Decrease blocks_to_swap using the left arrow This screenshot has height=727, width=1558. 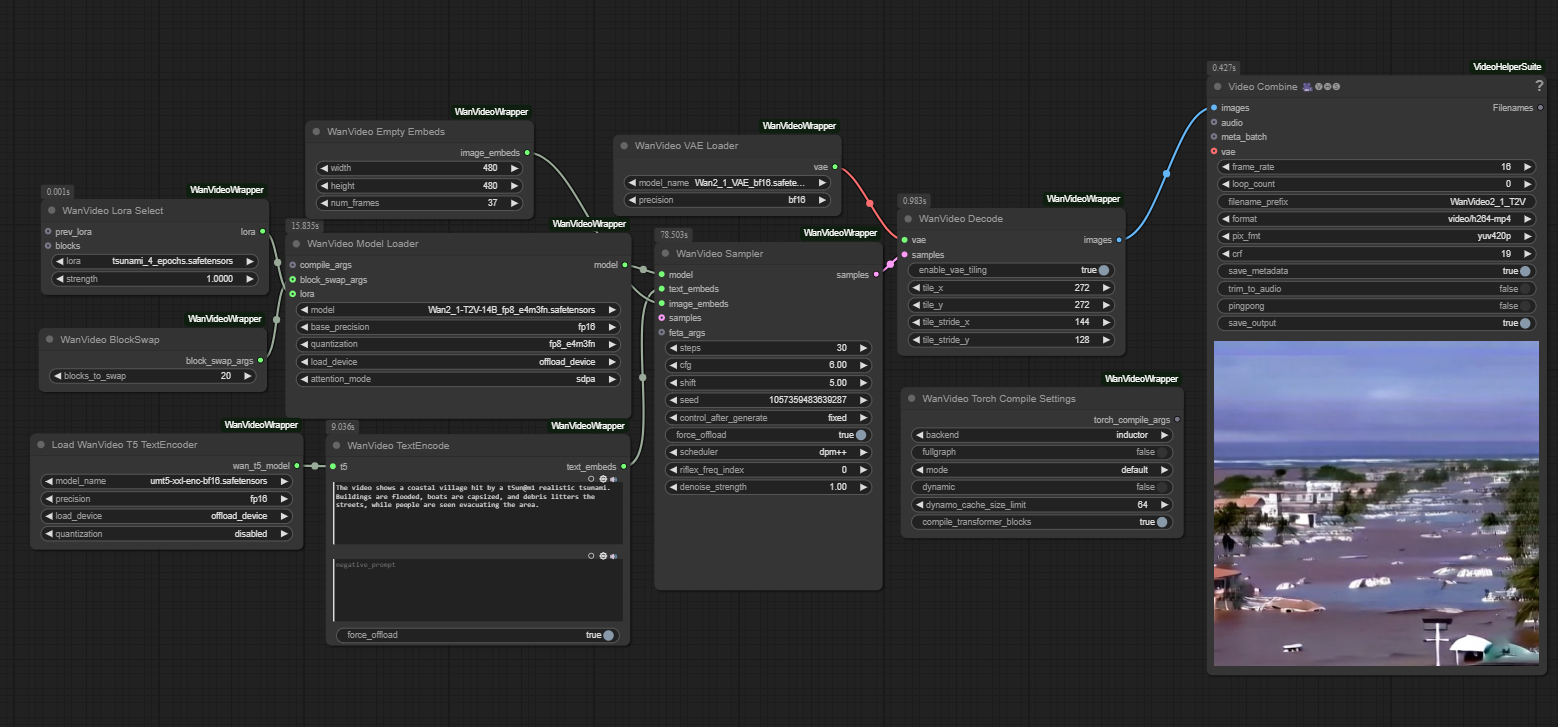[58, 376]
